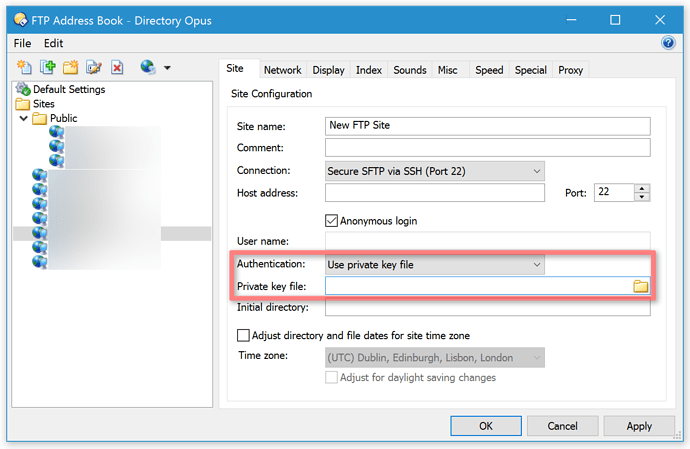The image size is (690, 449).
Task: Click the Duplicate Site icon with green plus
Action: click(48, 67)
